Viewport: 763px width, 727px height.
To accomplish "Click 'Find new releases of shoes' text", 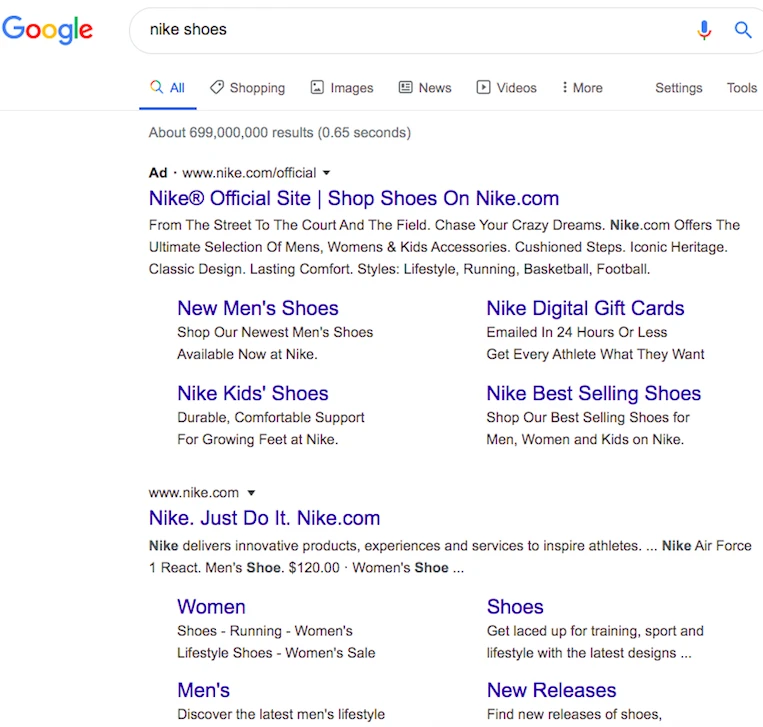I will point(574,714).
